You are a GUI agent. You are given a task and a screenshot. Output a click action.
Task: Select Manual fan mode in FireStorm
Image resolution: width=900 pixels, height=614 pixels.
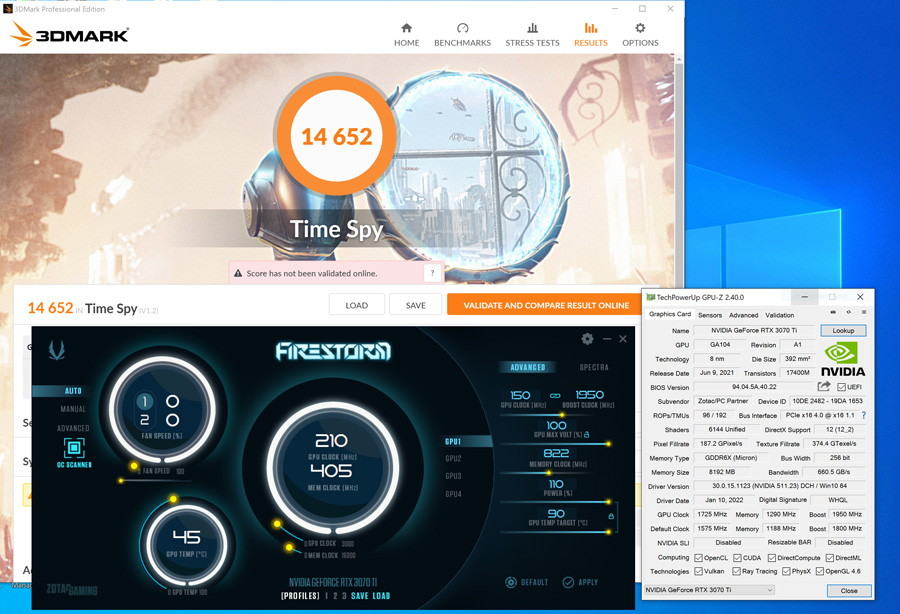(73, 409)
